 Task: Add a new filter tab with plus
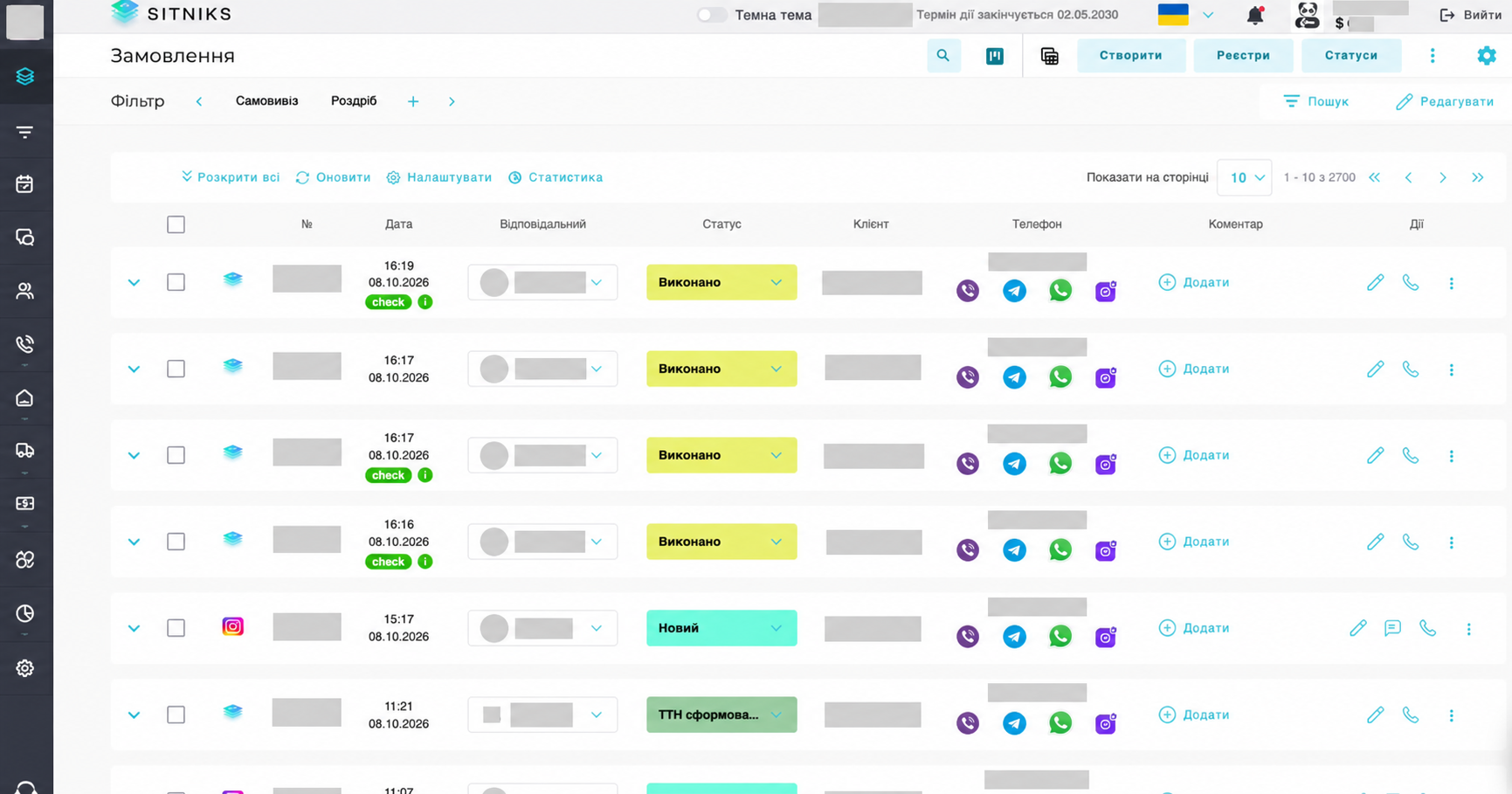(x=413, y=101)
